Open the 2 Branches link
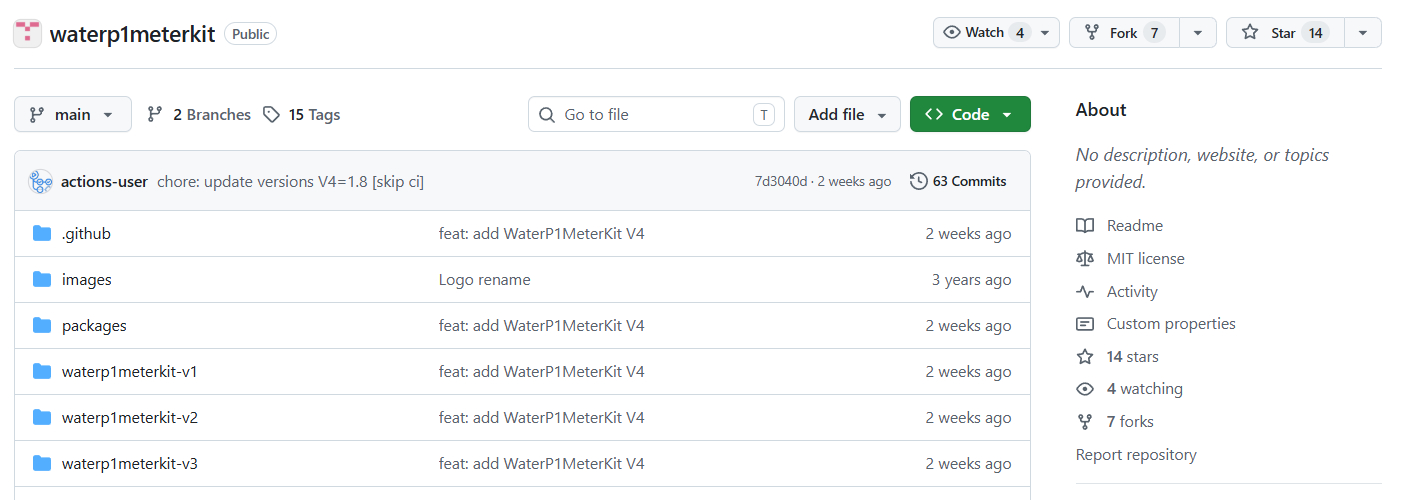1418x500 pixels. click(x=199, y=115)
